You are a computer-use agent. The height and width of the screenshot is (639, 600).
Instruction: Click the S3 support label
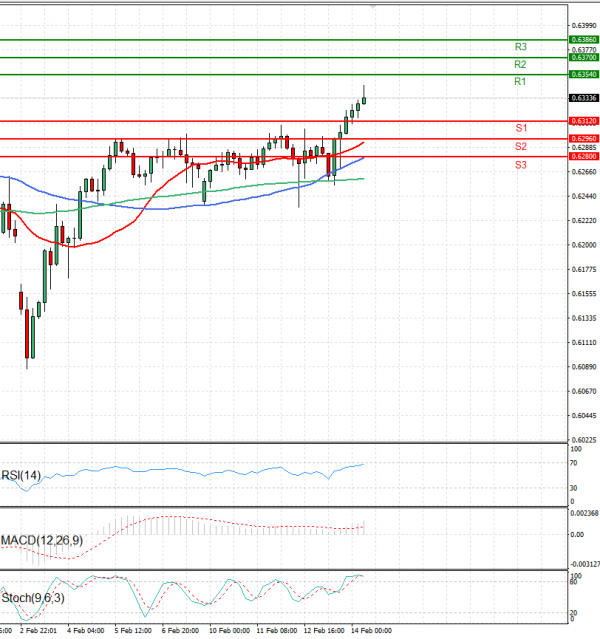(x=521, y=165)
